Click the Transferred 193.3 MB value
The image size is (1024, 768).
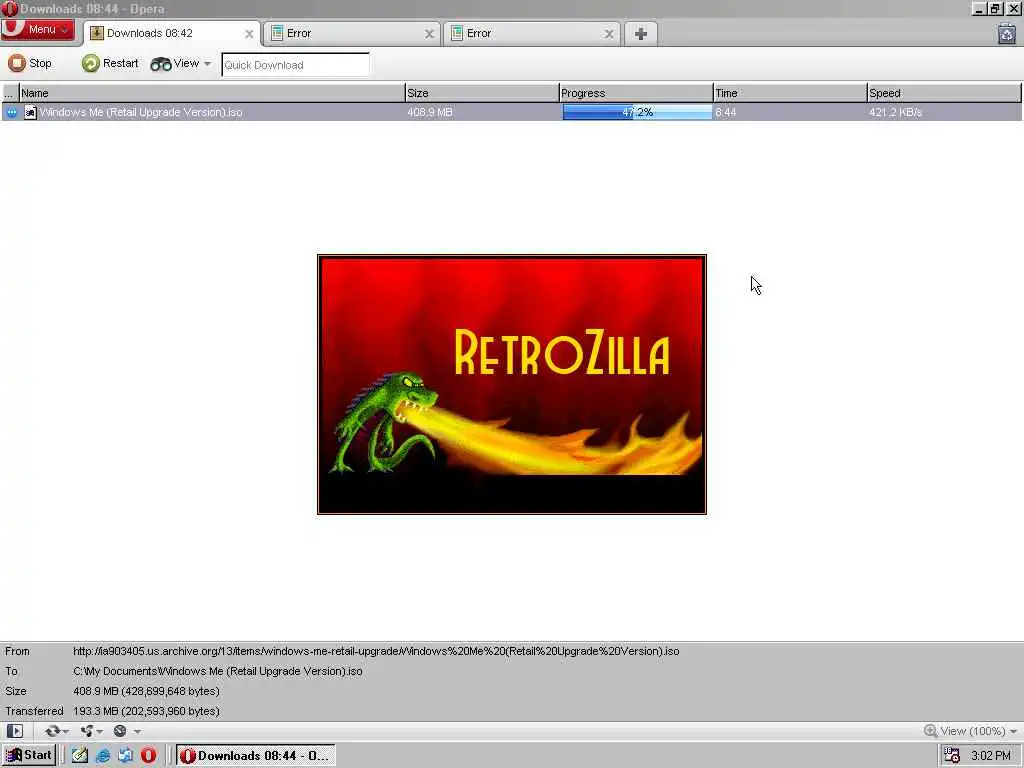[146, 711]
